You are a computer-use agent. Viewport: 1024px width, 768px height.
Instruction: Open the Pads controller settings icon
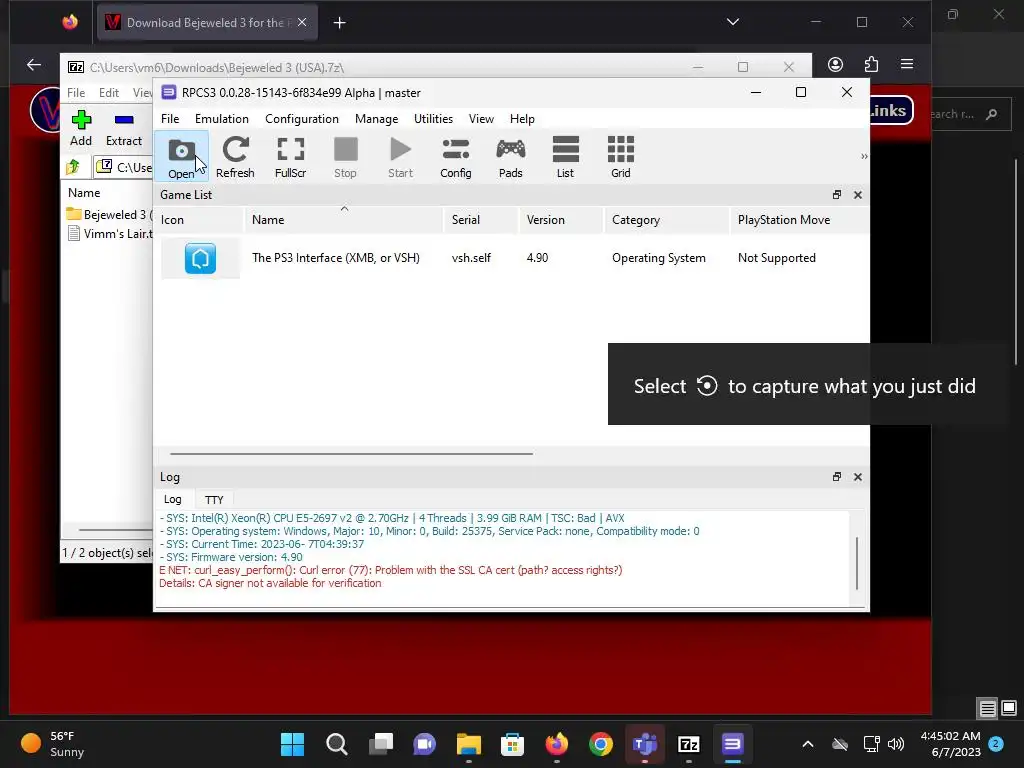(x=511, y=157)
